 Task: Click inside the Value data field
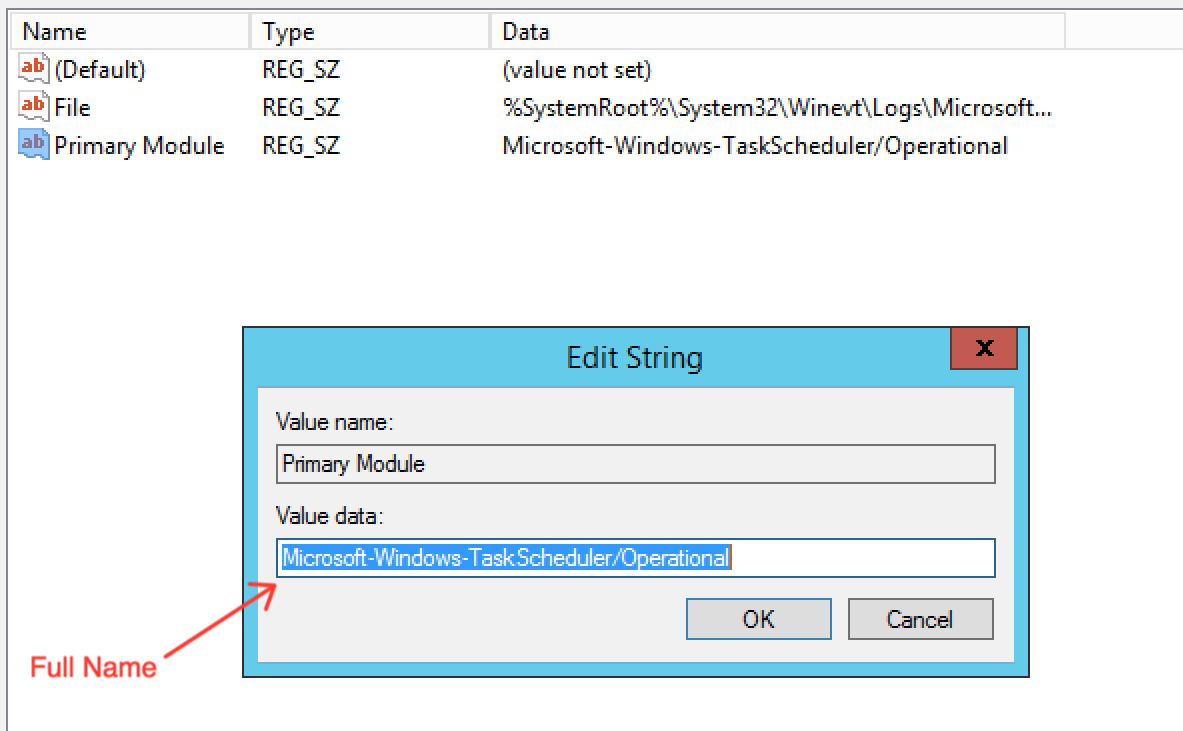[636, 557]
